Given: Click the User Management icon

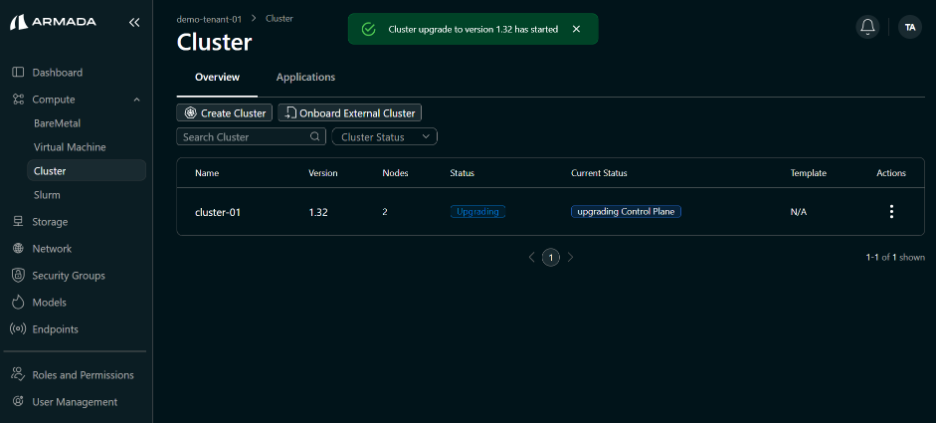Looking at the screenshot, I should [x=18, y=402].
